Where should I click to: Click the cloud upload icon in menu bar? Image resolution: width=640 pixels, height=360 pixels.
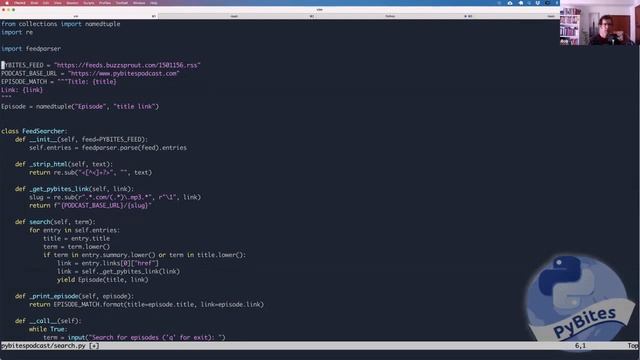tap(510, 3)
